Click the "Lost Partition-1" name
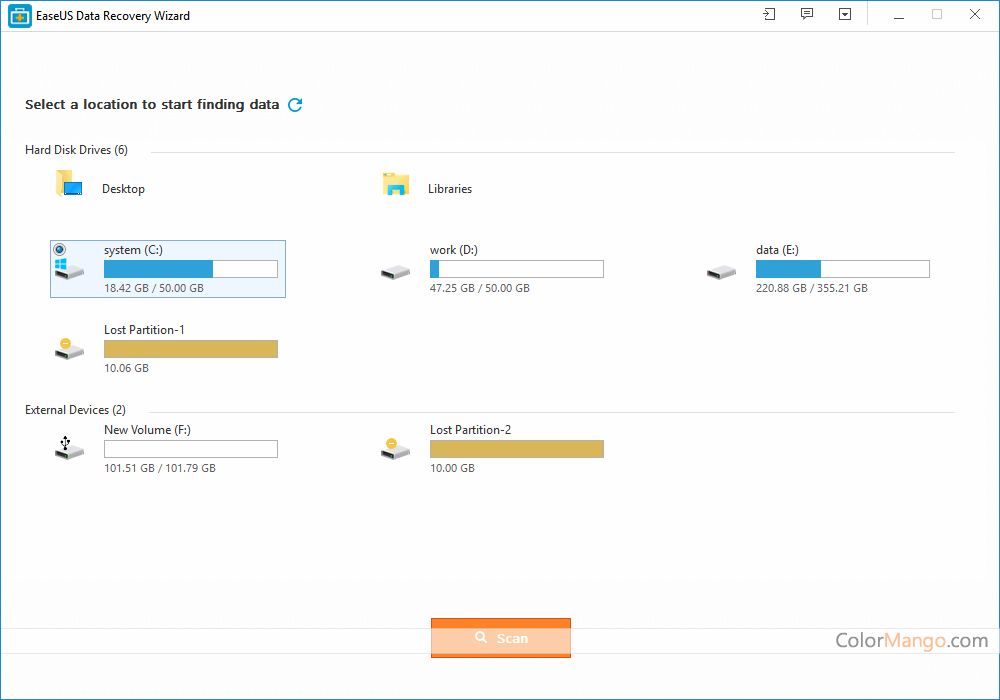Screen dimensions: 1000x700 click(144, 330)
